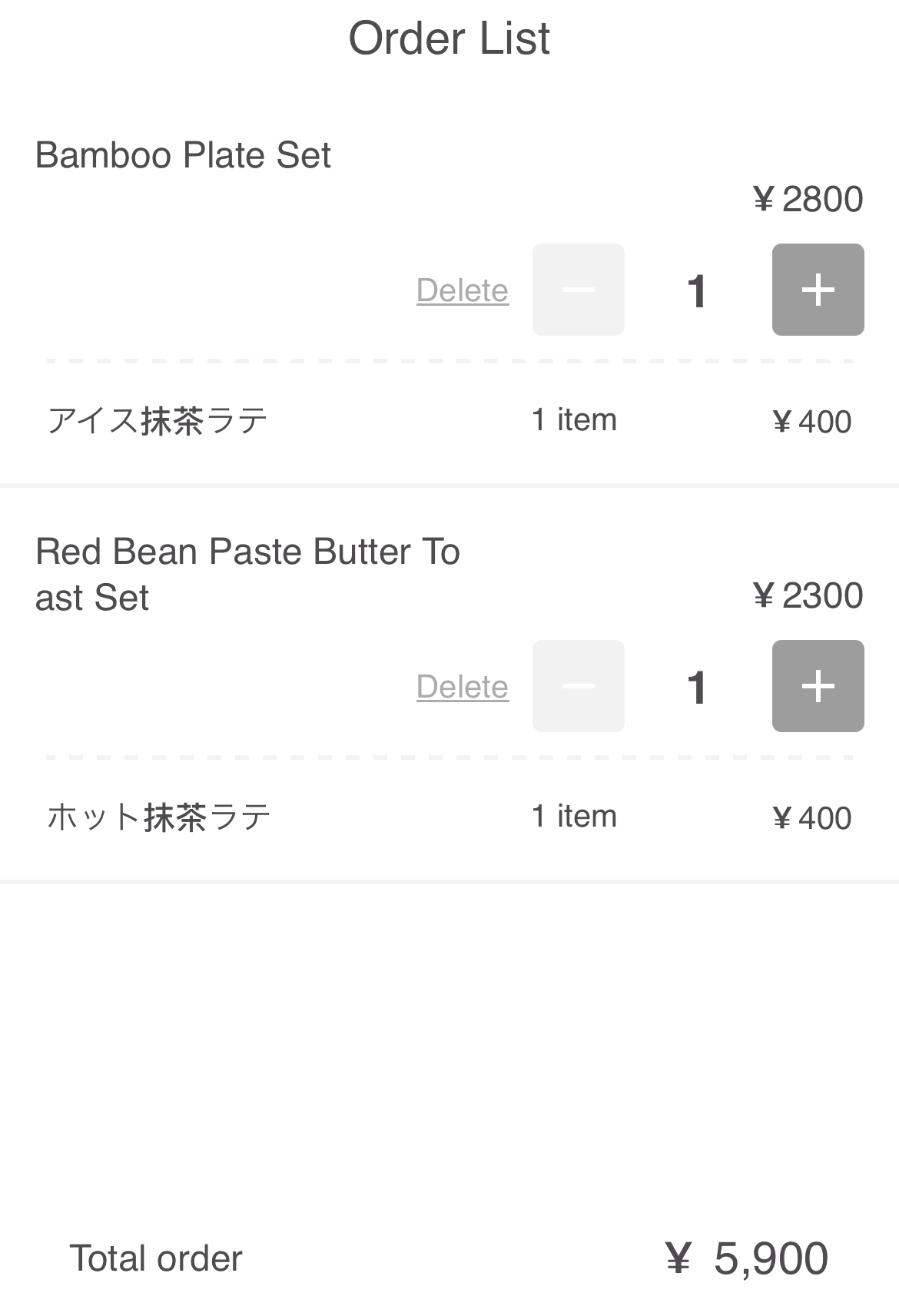Select the アイス抹茶ラテ option row
899x1316 pixels.
point(449,421)
